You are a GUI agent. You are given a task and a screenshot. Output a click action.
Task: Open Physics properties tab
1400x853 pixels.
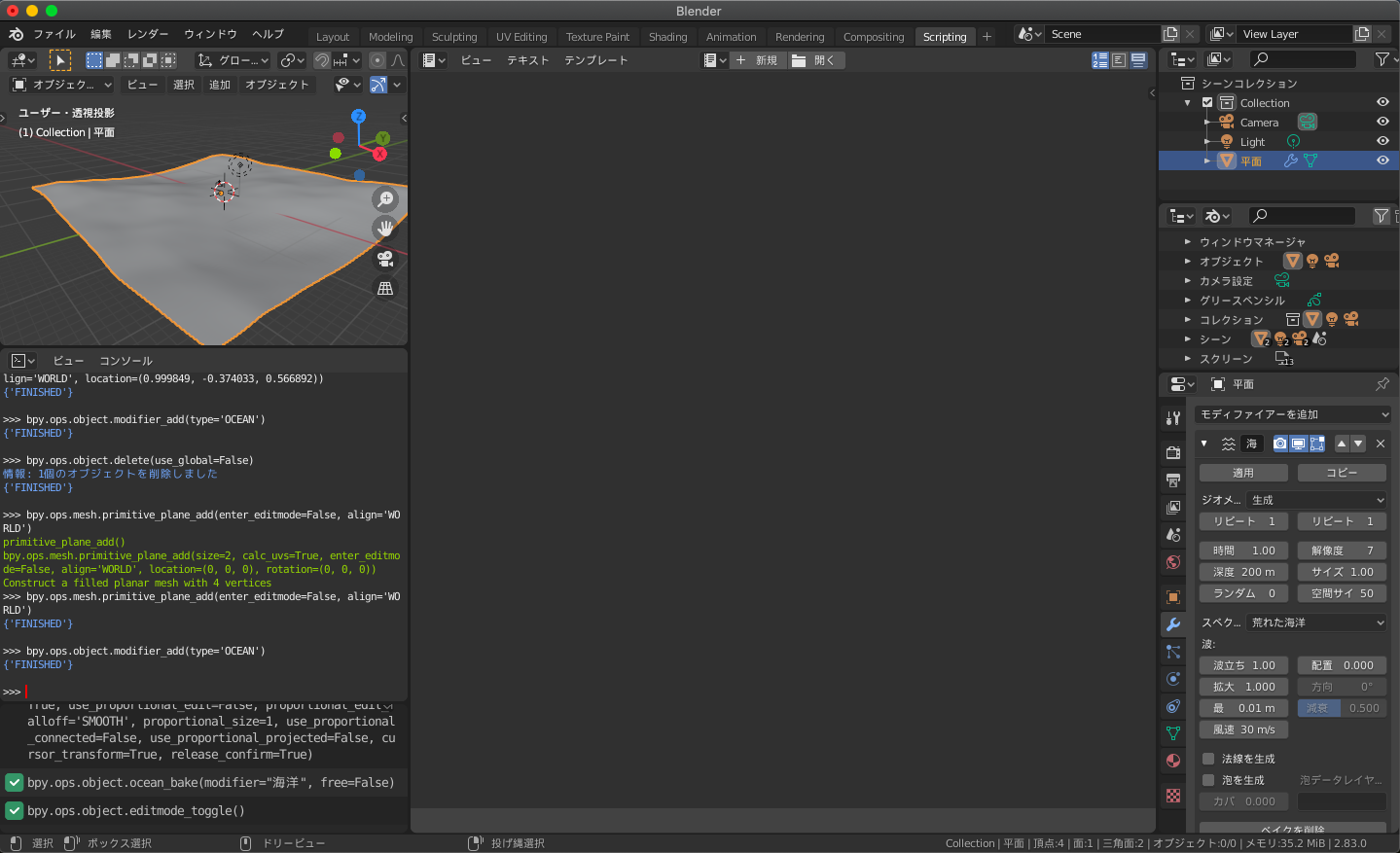pos(1173,679)
